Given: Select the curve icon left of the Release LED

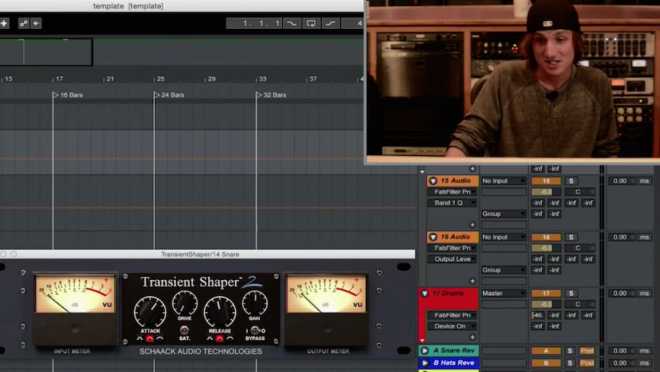Looking at the screenshot, I should [210, 338].
